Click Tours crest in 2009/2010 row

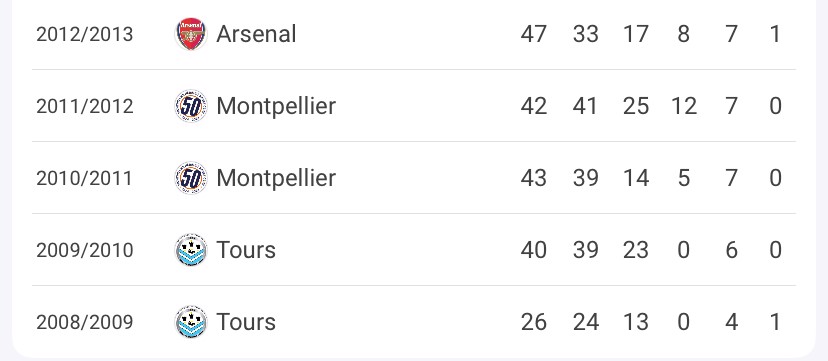[x=191, y=250]
